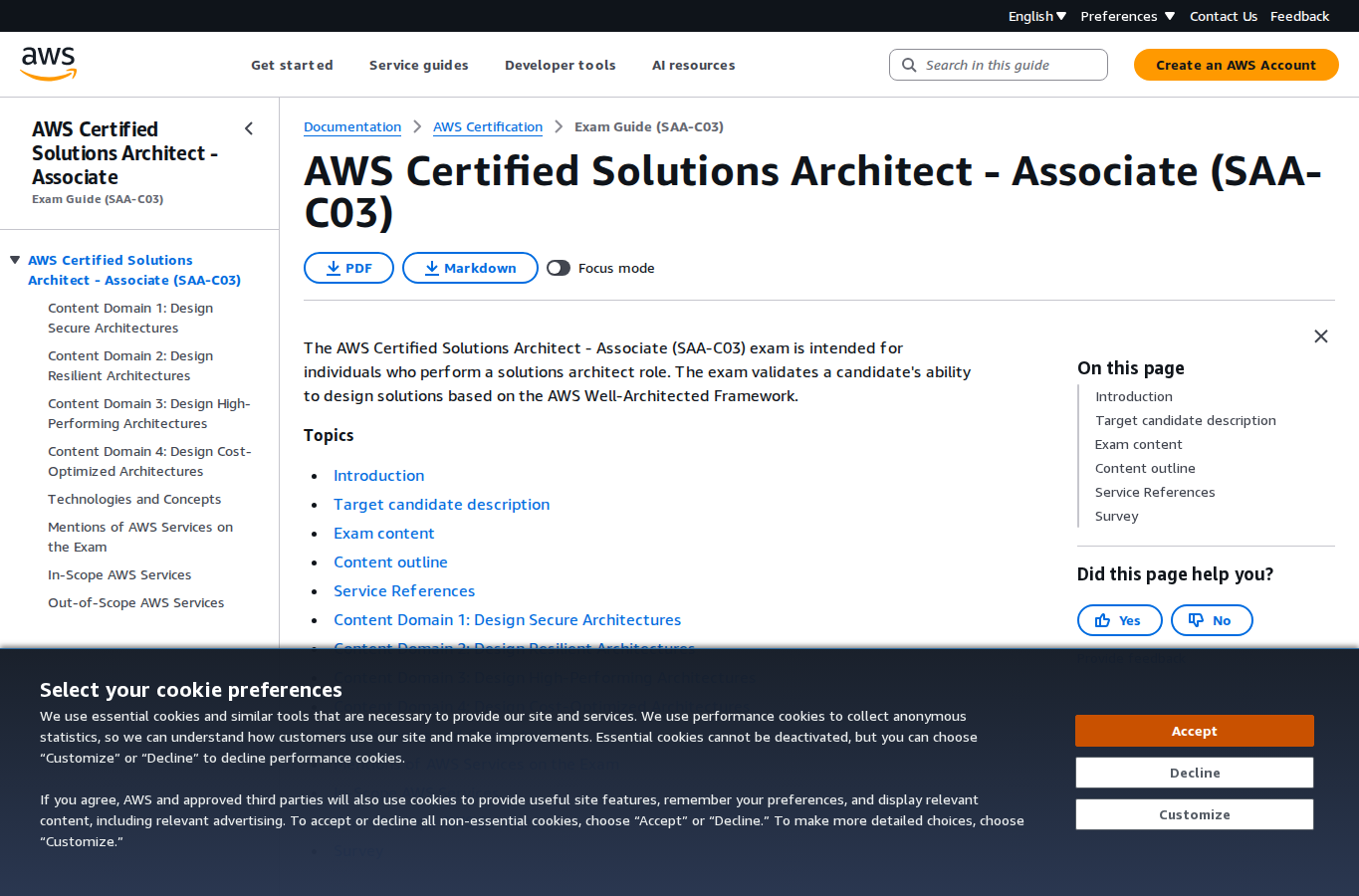Download the Markdown version
Image resolution: width=1359 pixels, height=896 pixels.
point(470,268)
